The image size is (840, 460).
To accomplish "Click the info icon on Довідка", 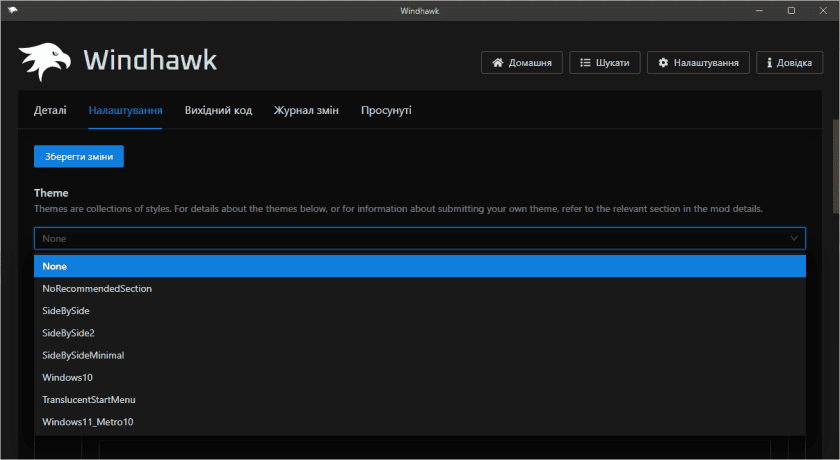I will [769, 63].
